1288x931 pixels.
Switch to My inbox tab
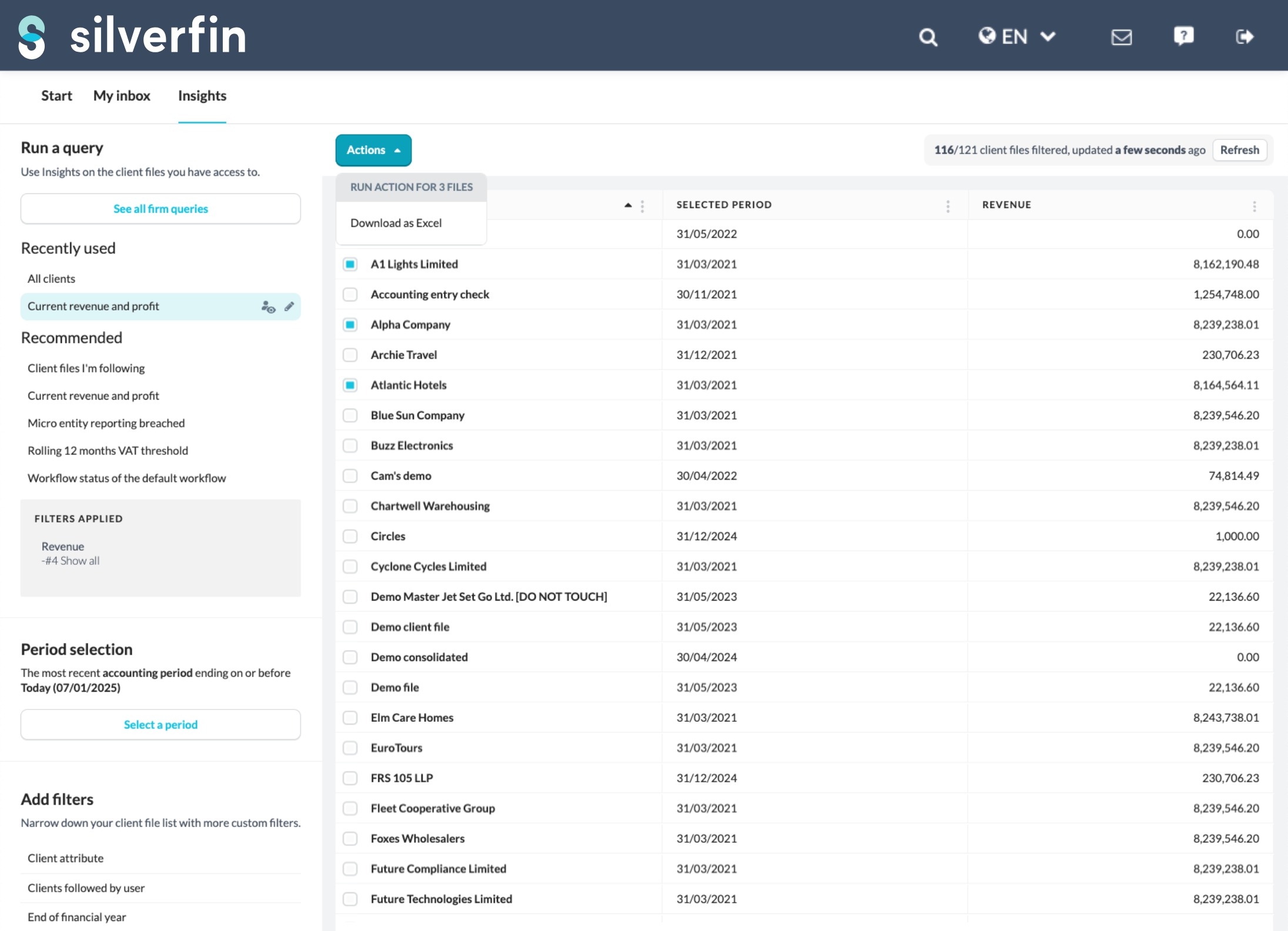click(122, 96)
